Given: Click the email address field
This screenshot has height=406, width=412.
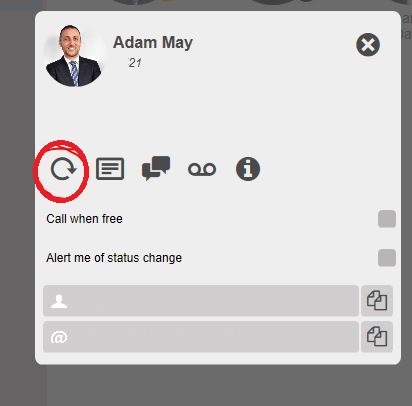Looking at the screenshot, I should click(x=201, y=337).
